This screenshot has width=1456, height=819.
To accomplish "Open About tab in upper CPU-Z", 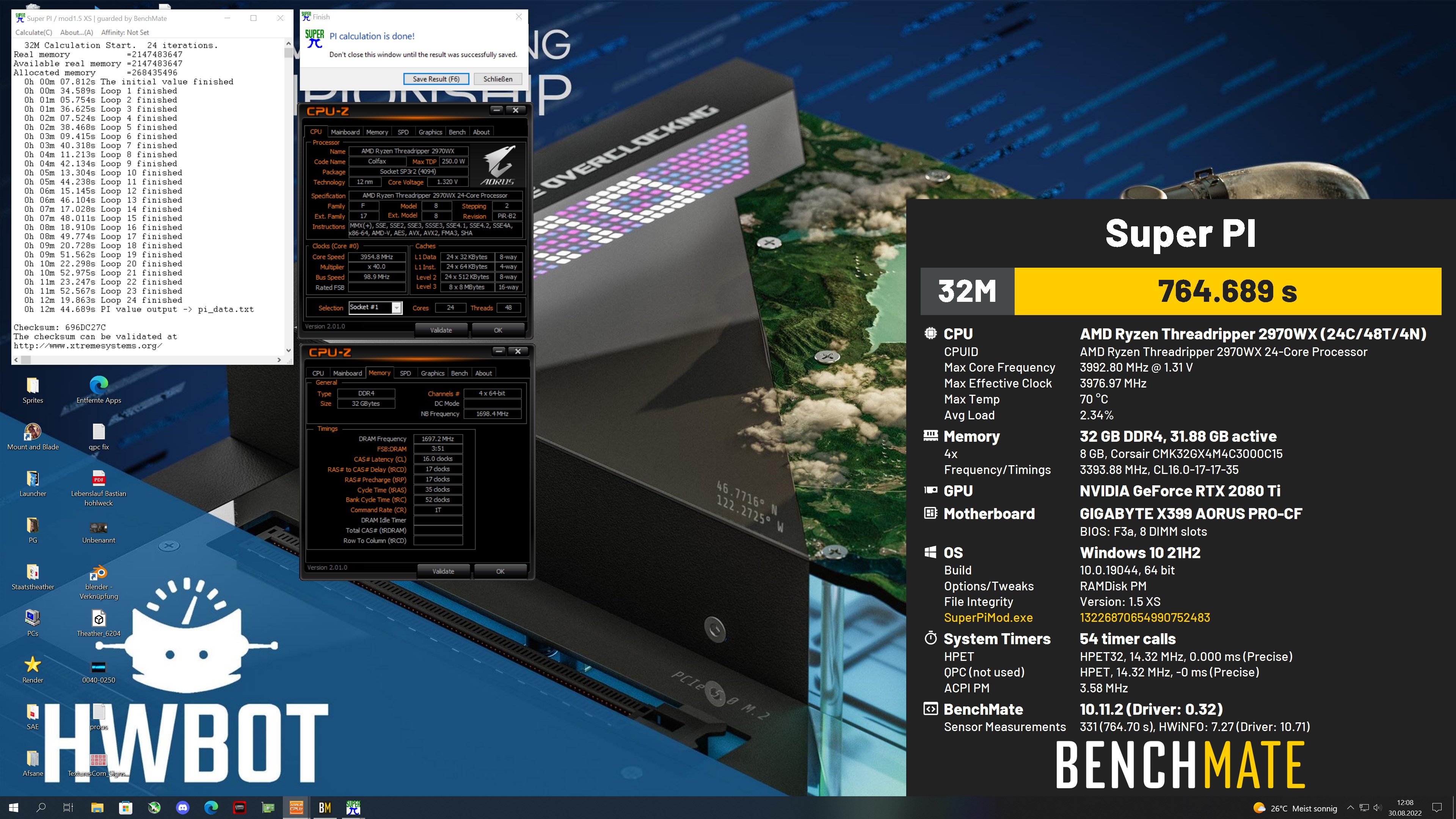I will [481, 132].
